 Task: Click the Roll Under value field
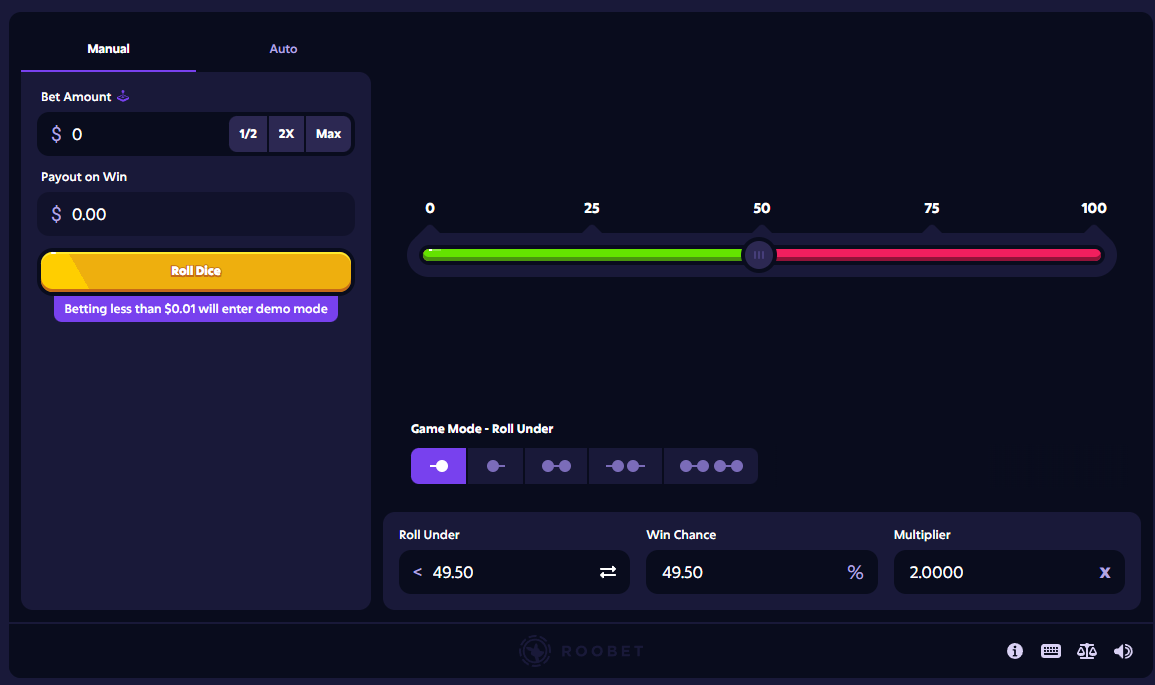coord(514,572)
